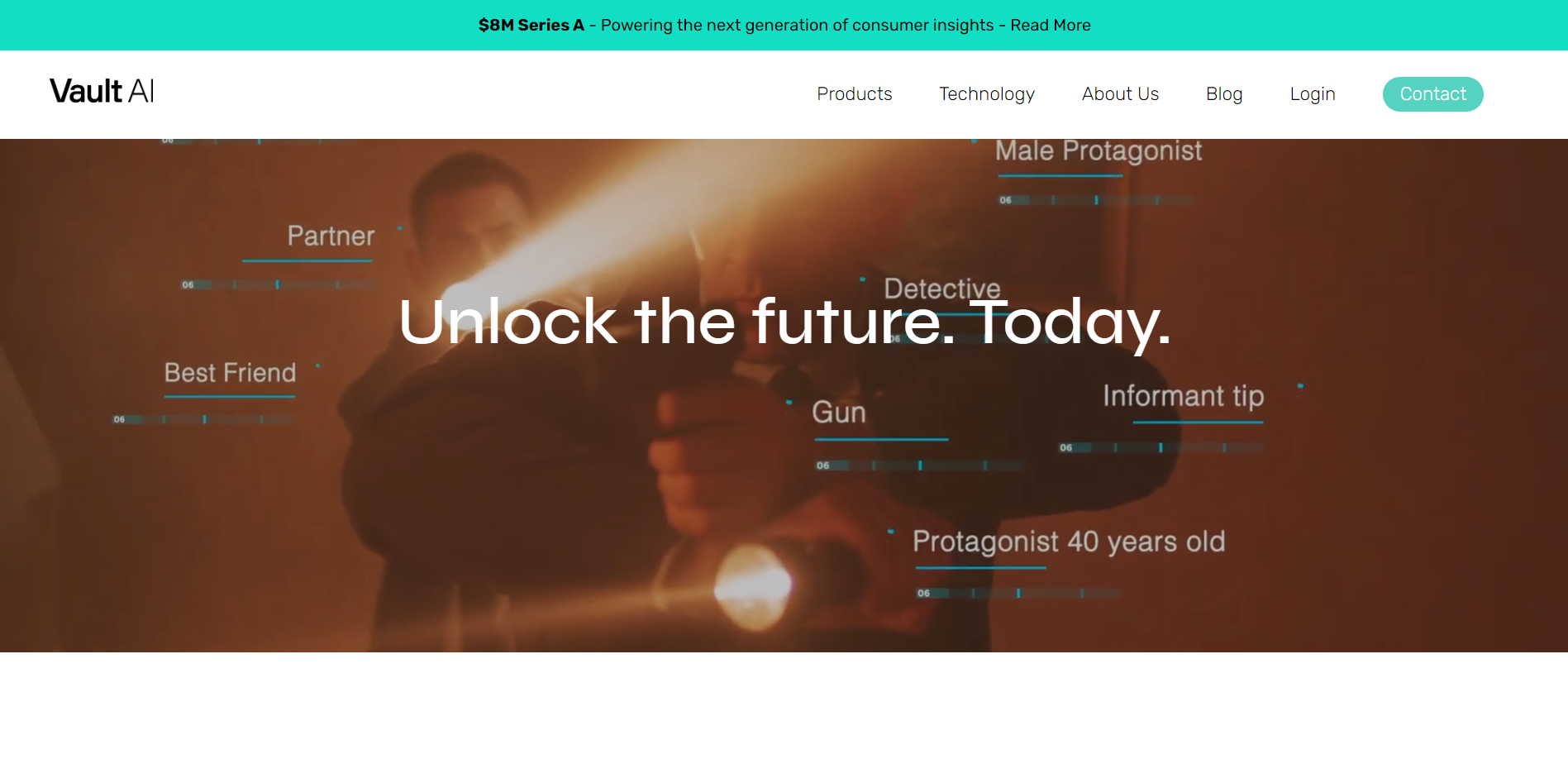Select the Male Protagonist tag

(x=1098, y=150)
